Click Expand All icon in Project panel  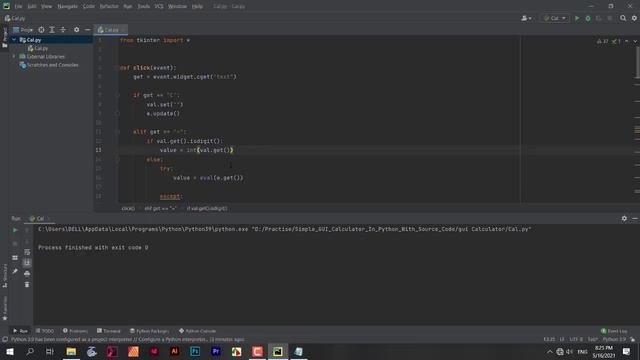click(x=52, y=30)
